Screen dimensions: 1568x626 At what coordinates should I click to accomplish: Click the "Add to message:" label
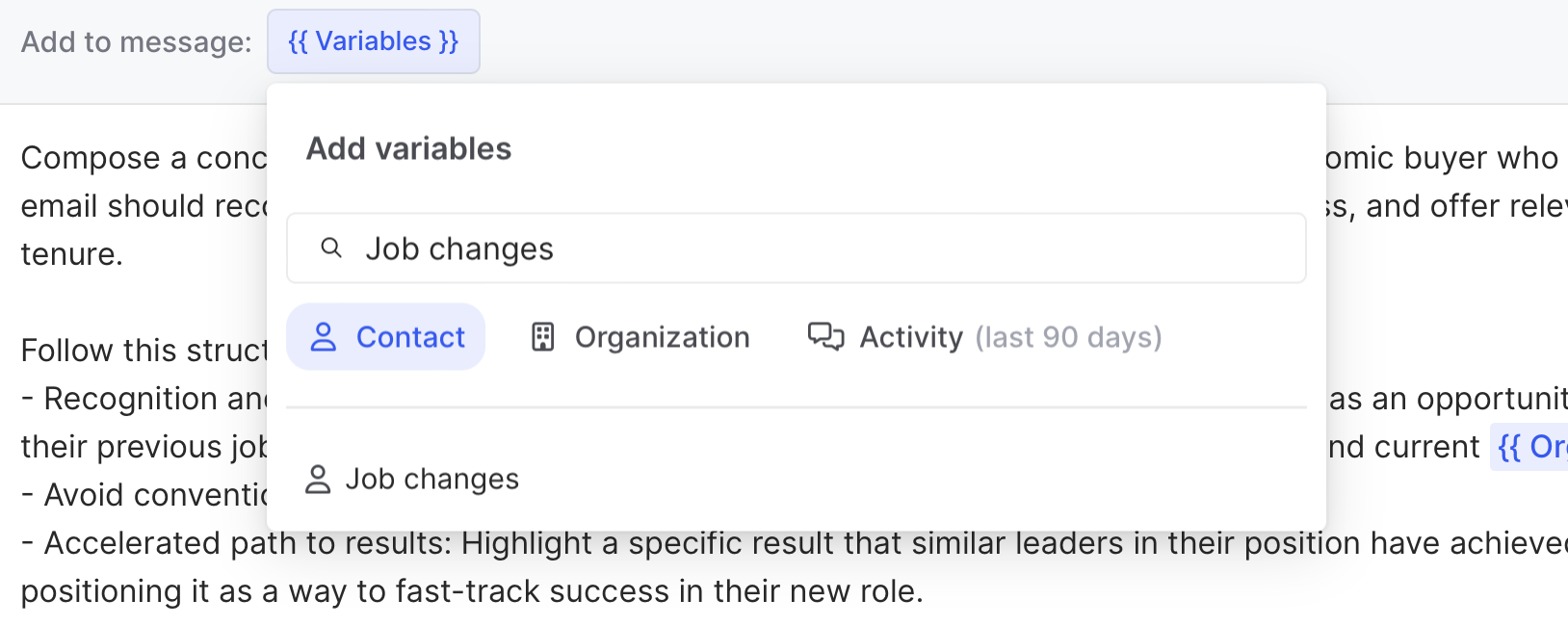coord(136,42)
